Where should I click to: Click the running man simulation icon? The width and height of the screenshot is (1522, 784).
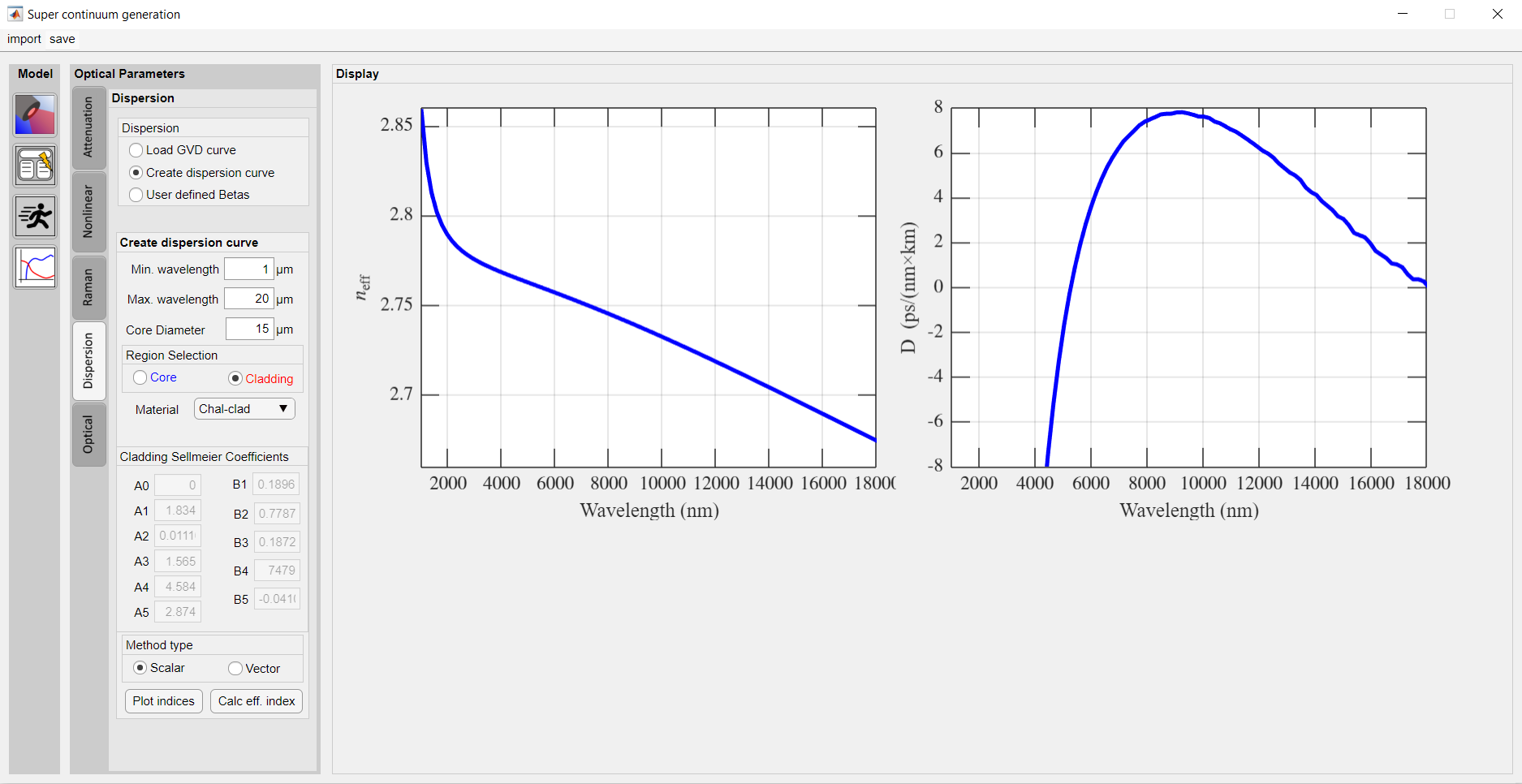[x=35, y=217]
